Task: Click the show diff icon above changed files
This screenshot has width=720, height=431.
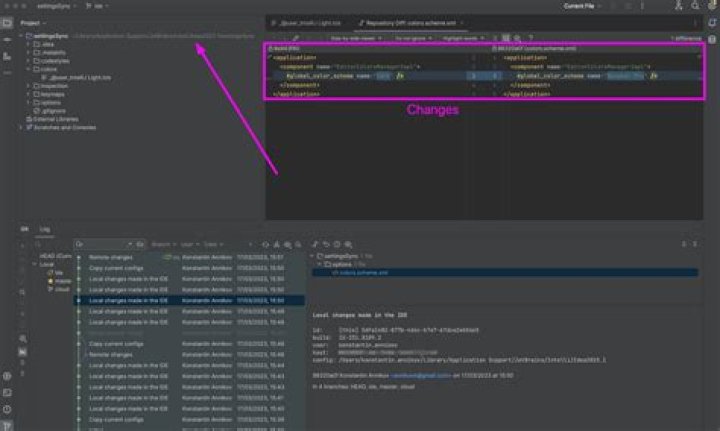Action: click(x=315, y=245)
